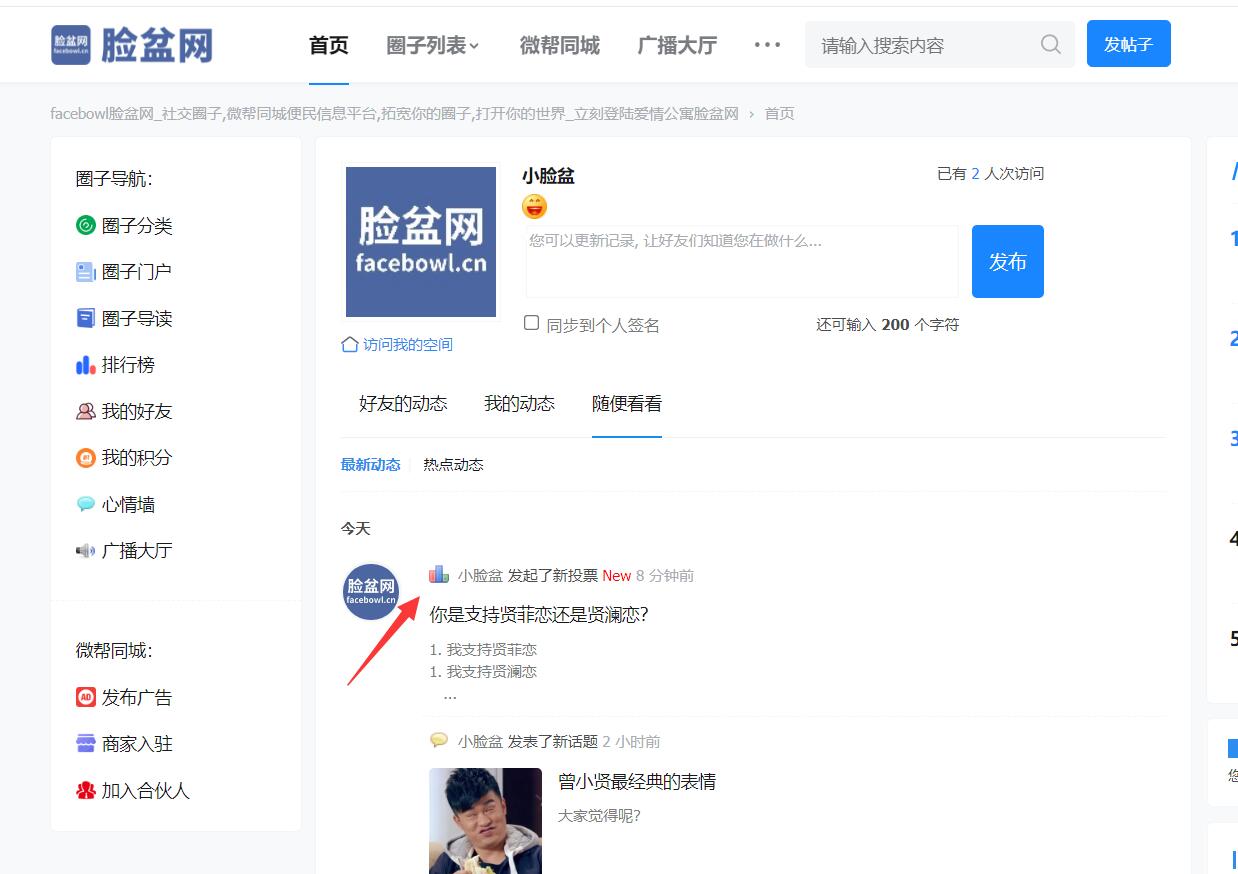Enable 同步到个人签名 checkbox

pos(533,324)
